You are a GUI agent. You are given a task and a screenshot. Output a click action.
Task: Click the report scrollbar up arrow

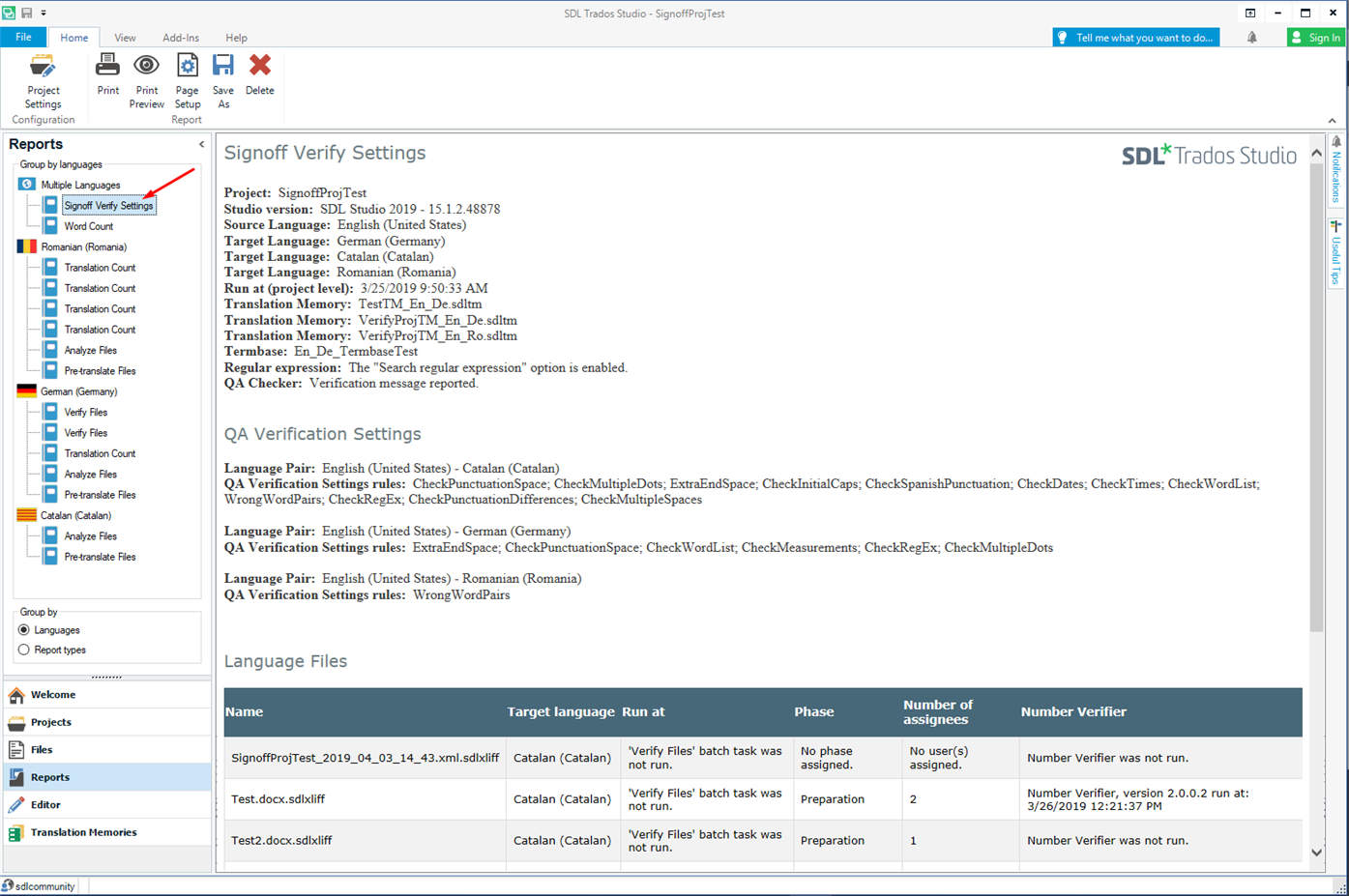click(x=1316, y=153)
